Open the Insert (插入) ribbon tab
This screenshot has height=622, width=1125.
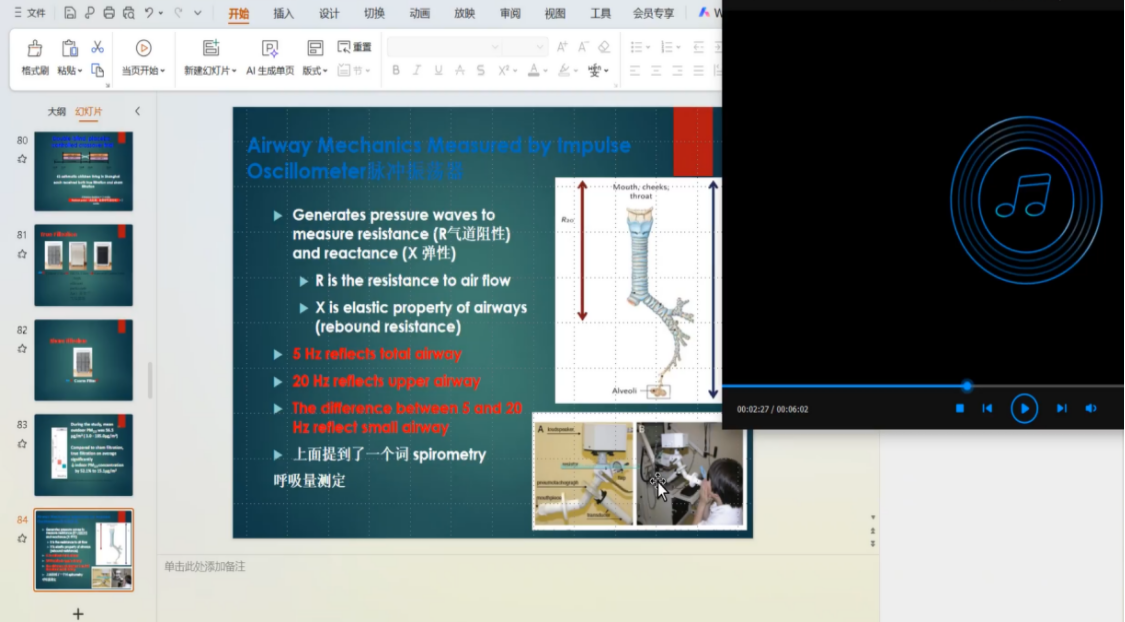pos(284,14)
